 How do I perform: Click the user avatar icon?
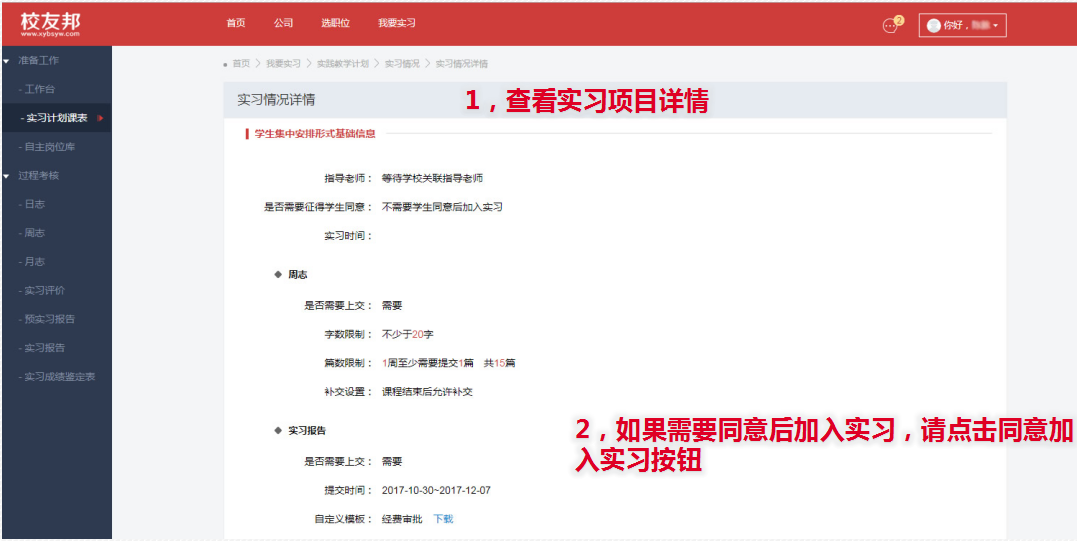934,25
